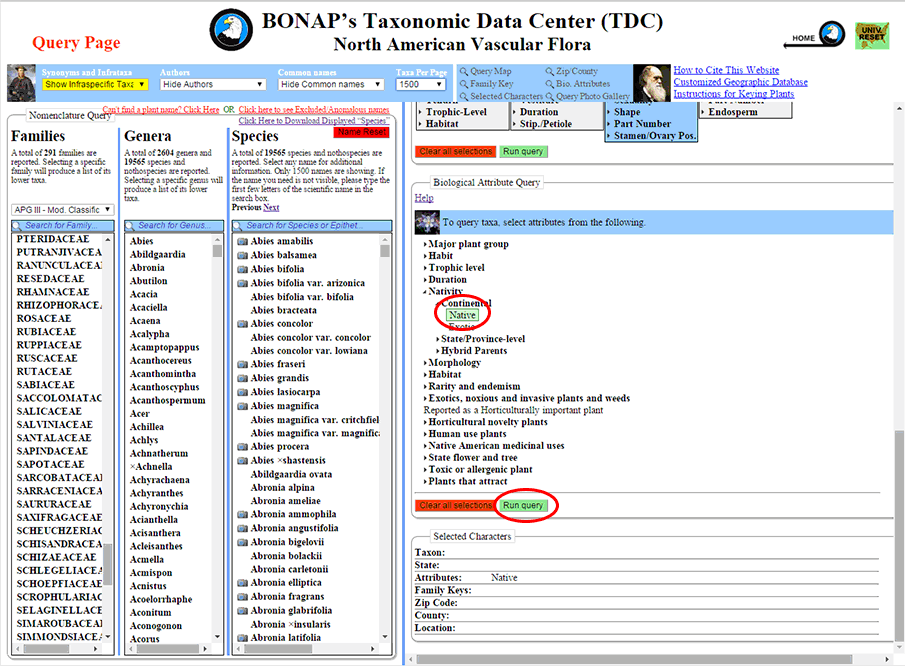The height and width of the screenshot is (666, 905).
Task: Click the Run query button
Action: click(x=525, y=506)
